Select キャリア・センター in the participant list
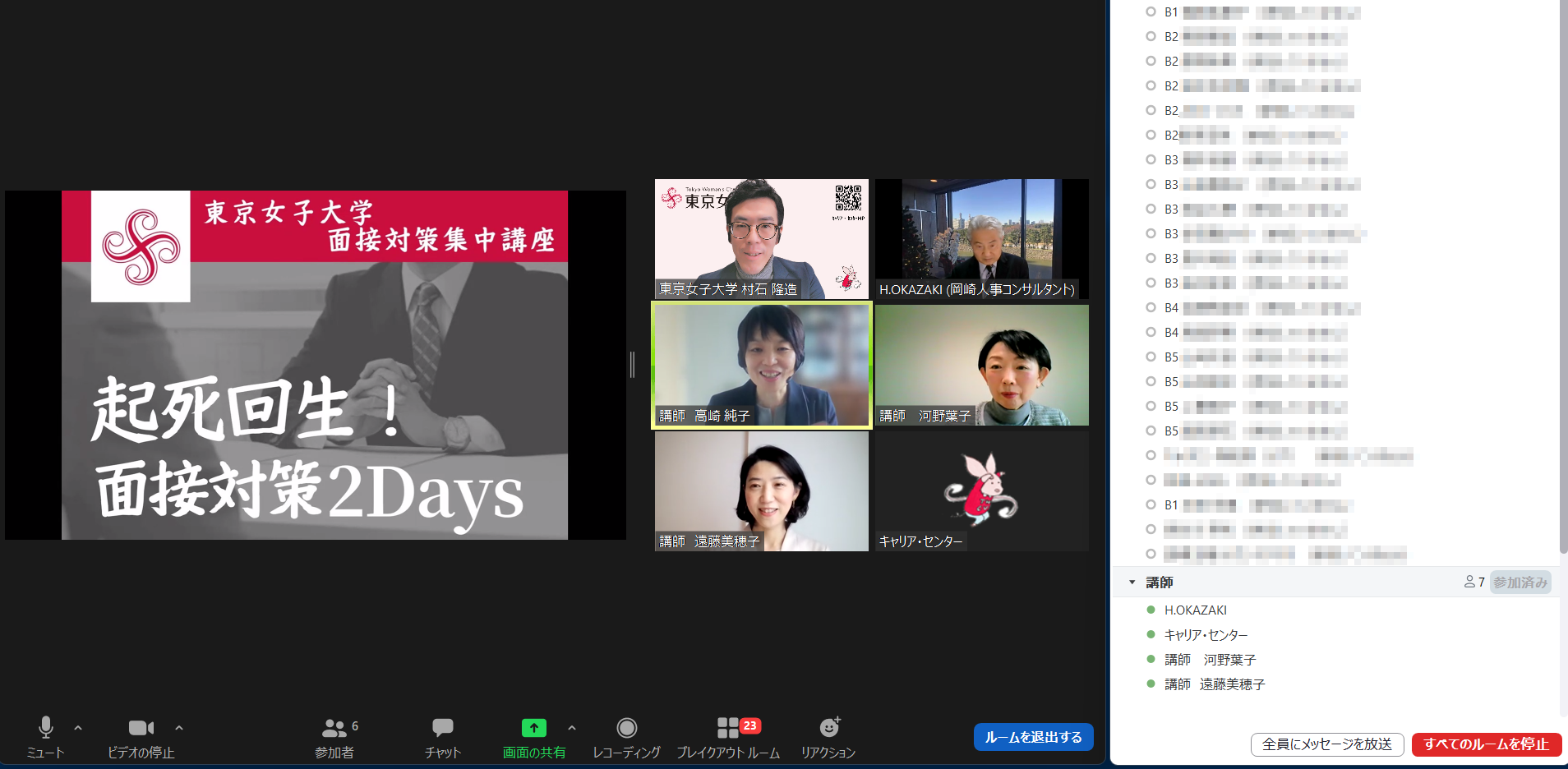This screenshot has width=1568, height=769. tap(1206, 635)
